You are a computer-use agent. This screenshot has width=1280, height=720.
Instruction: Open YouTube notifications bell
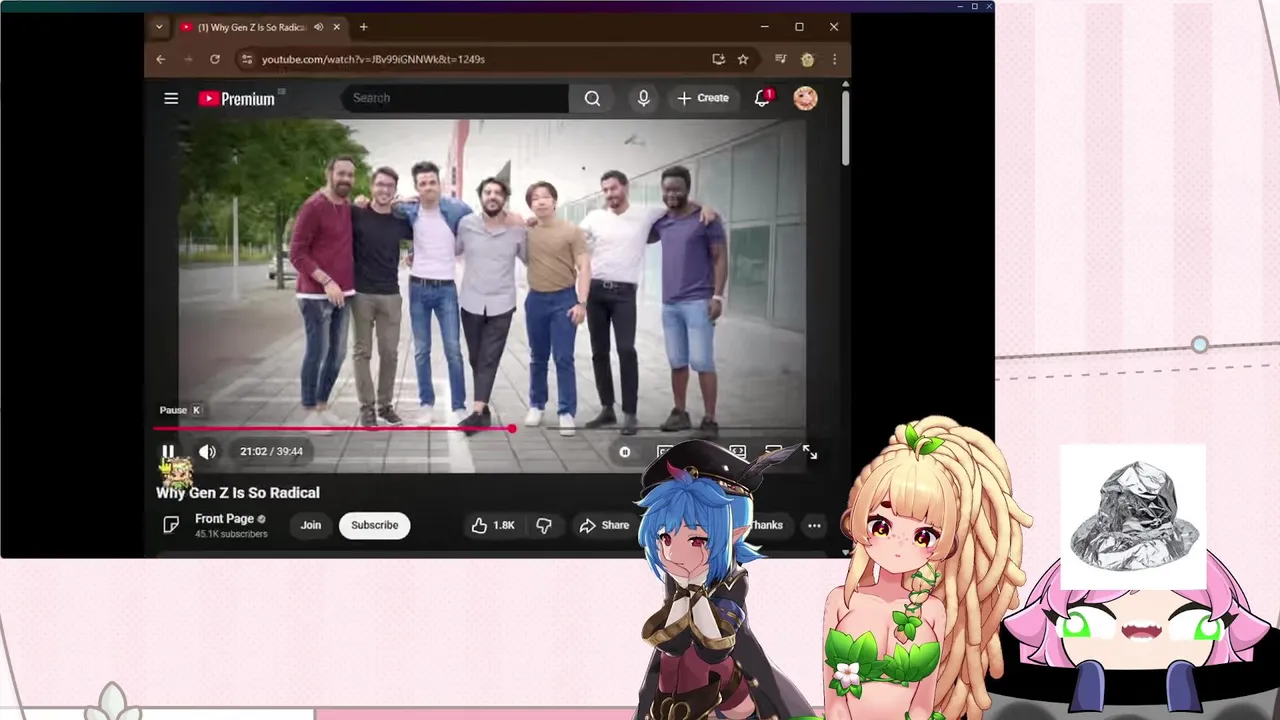(762, 98)
